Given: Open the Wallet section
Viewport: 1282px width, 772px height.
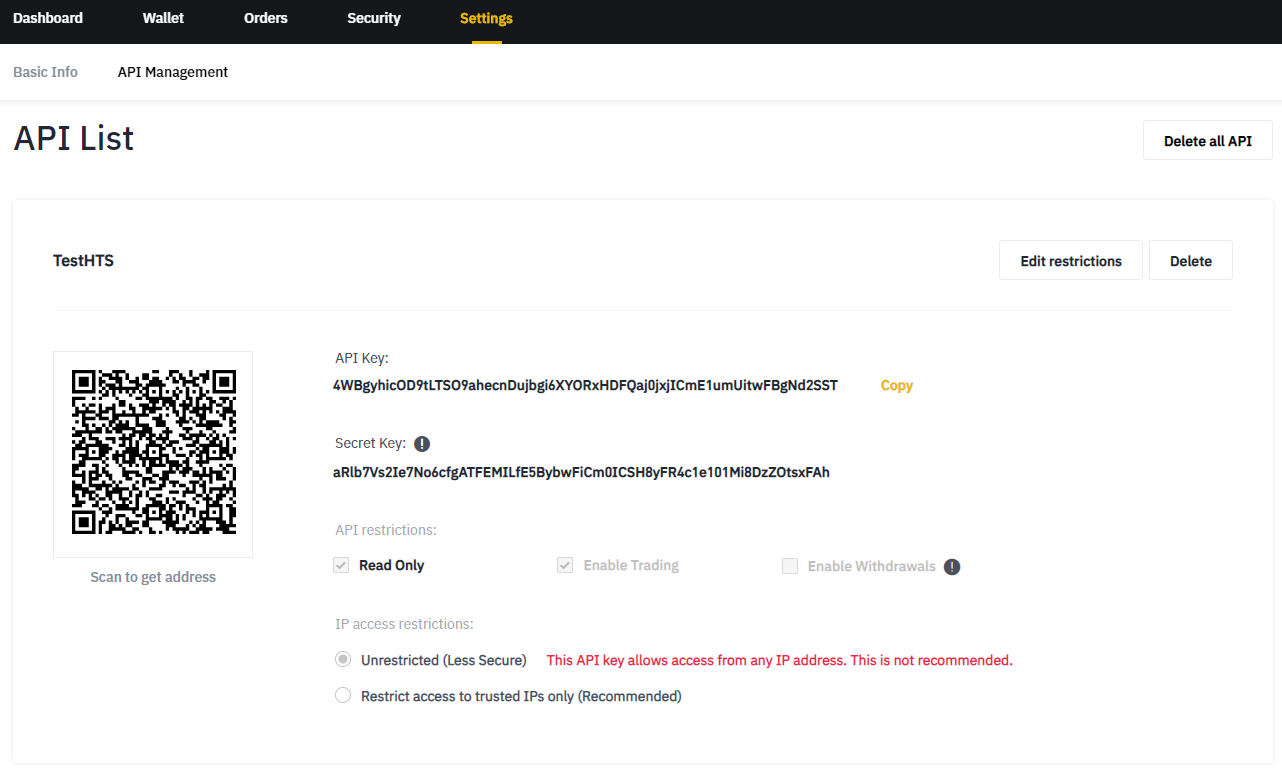Looking at the screenshot, I should [163, 18].
